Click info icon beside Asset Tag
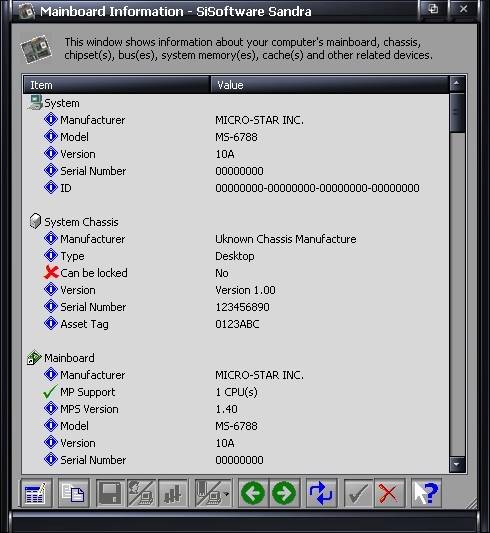 (x=51, y=323)
